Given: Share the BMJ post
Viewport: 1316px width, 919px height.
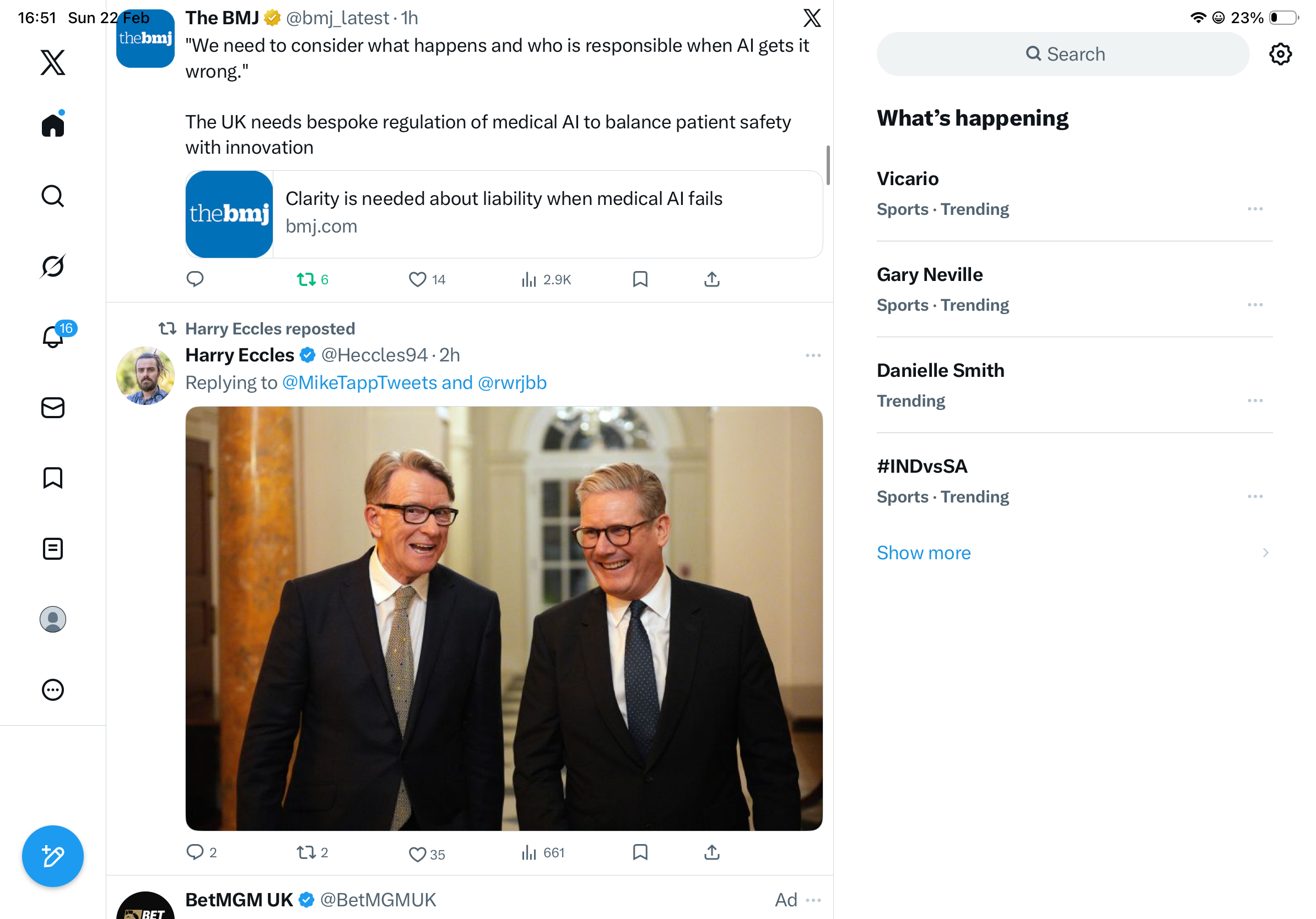Looking at the screenshot, I should click(x=711, y=279).
